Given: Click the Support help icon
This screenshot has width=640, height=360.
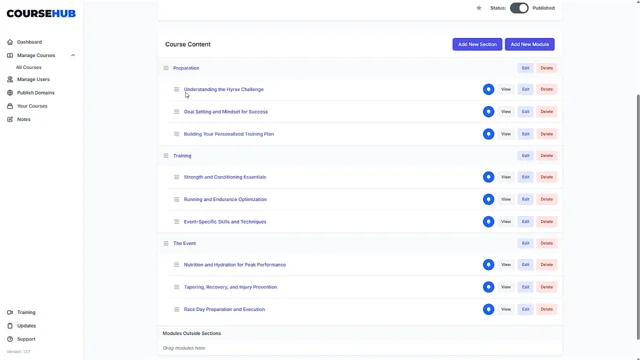Looking at the screenshot, I should pyautogui.click(x=10, y=339).
